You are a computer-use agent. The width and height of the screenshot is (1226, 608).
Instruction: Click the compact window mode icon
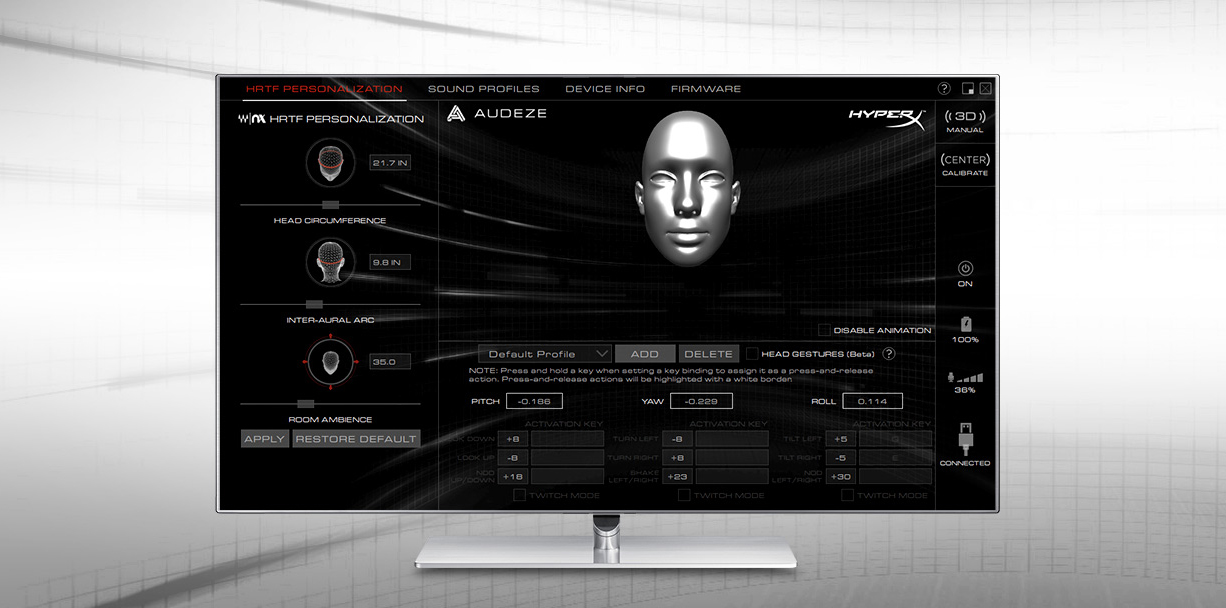point(968,89)
